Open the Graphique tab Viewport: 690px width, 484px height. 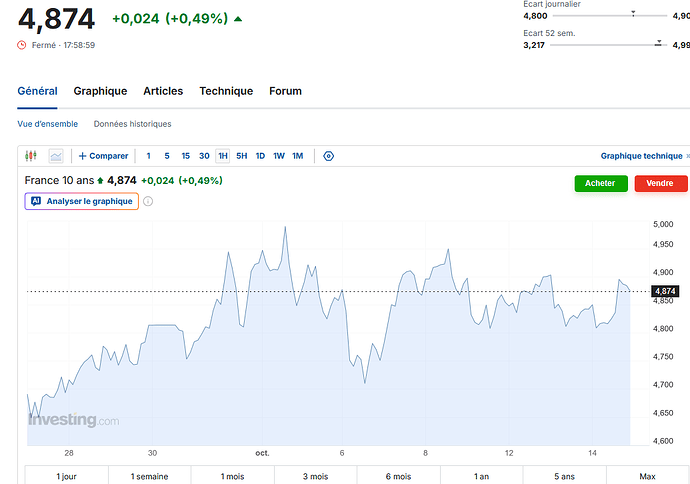[x=100, y=91]
